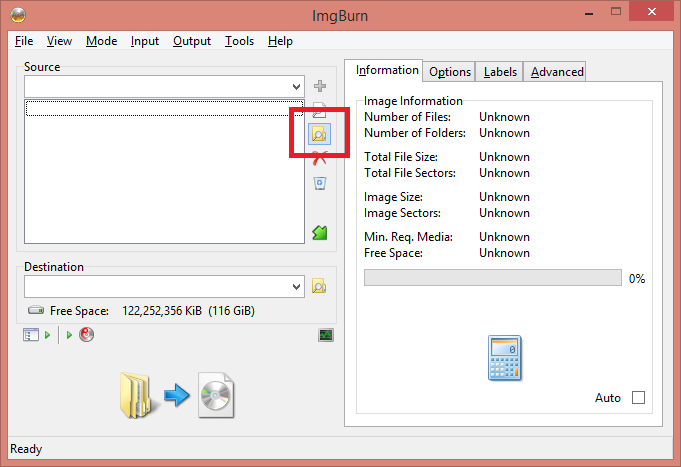Open the File menu

pos(24,41)
